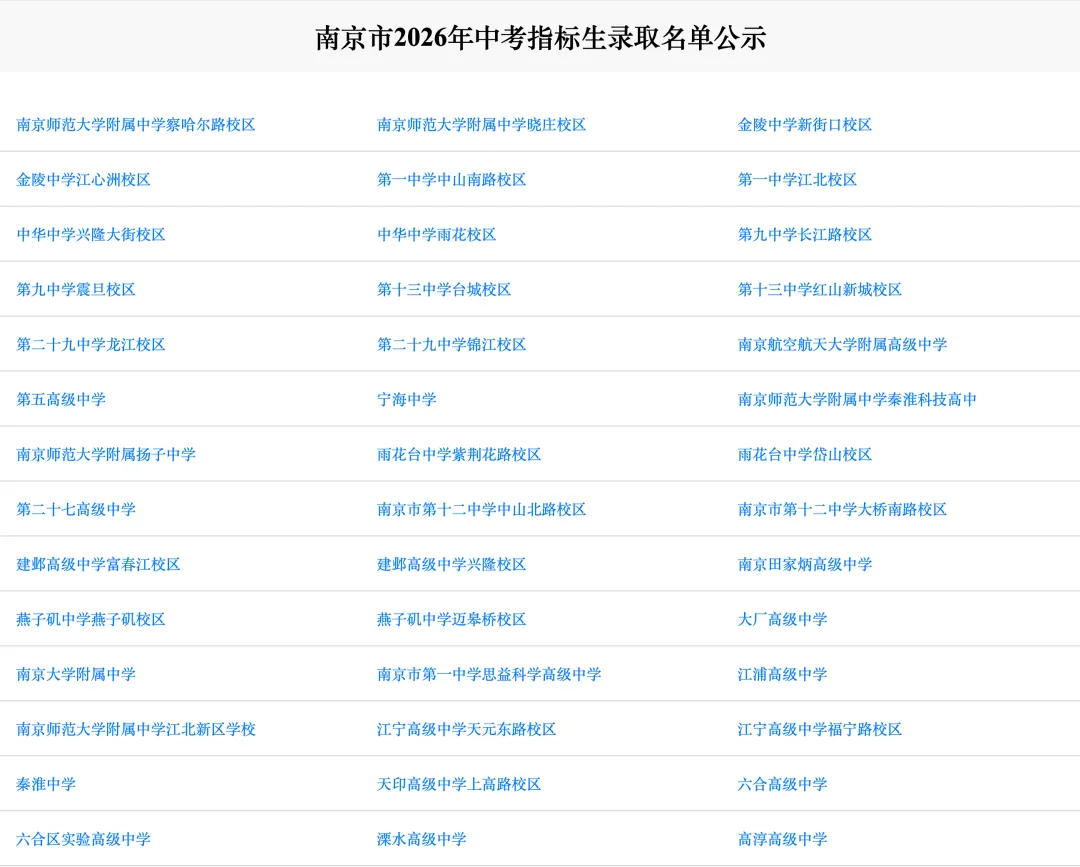Click the 南京市2026年中考指标生录取名单公示 heading
The width and height of the screenshot is (1080, 867).
541,38
